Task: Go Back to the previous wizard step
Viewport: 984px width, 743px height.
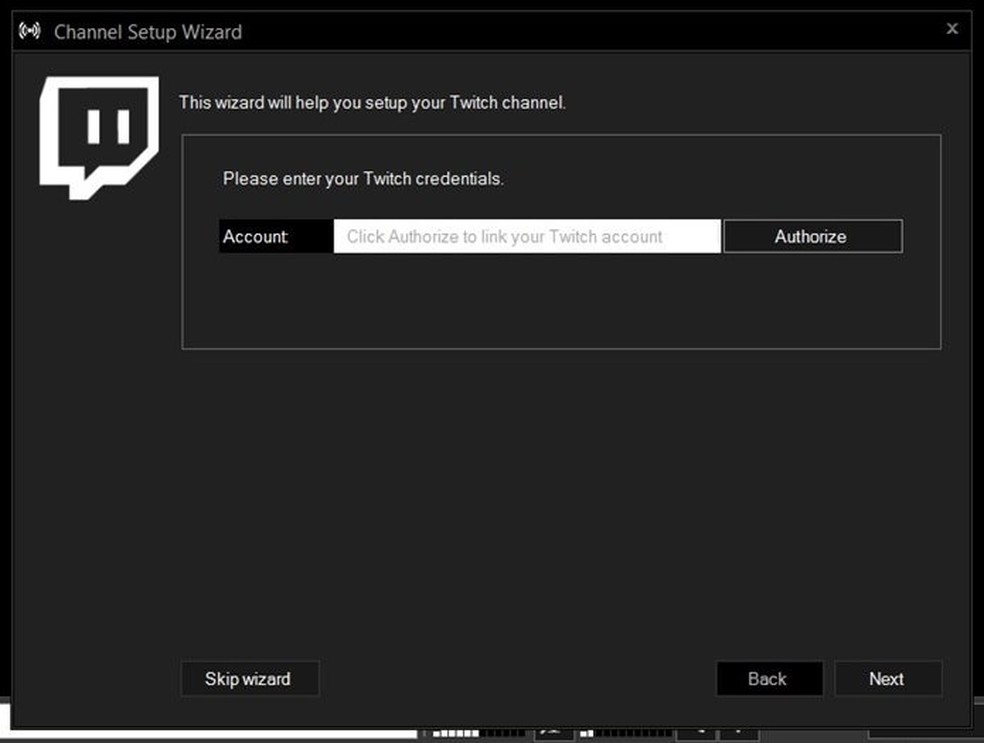Action: coord(769,678)
